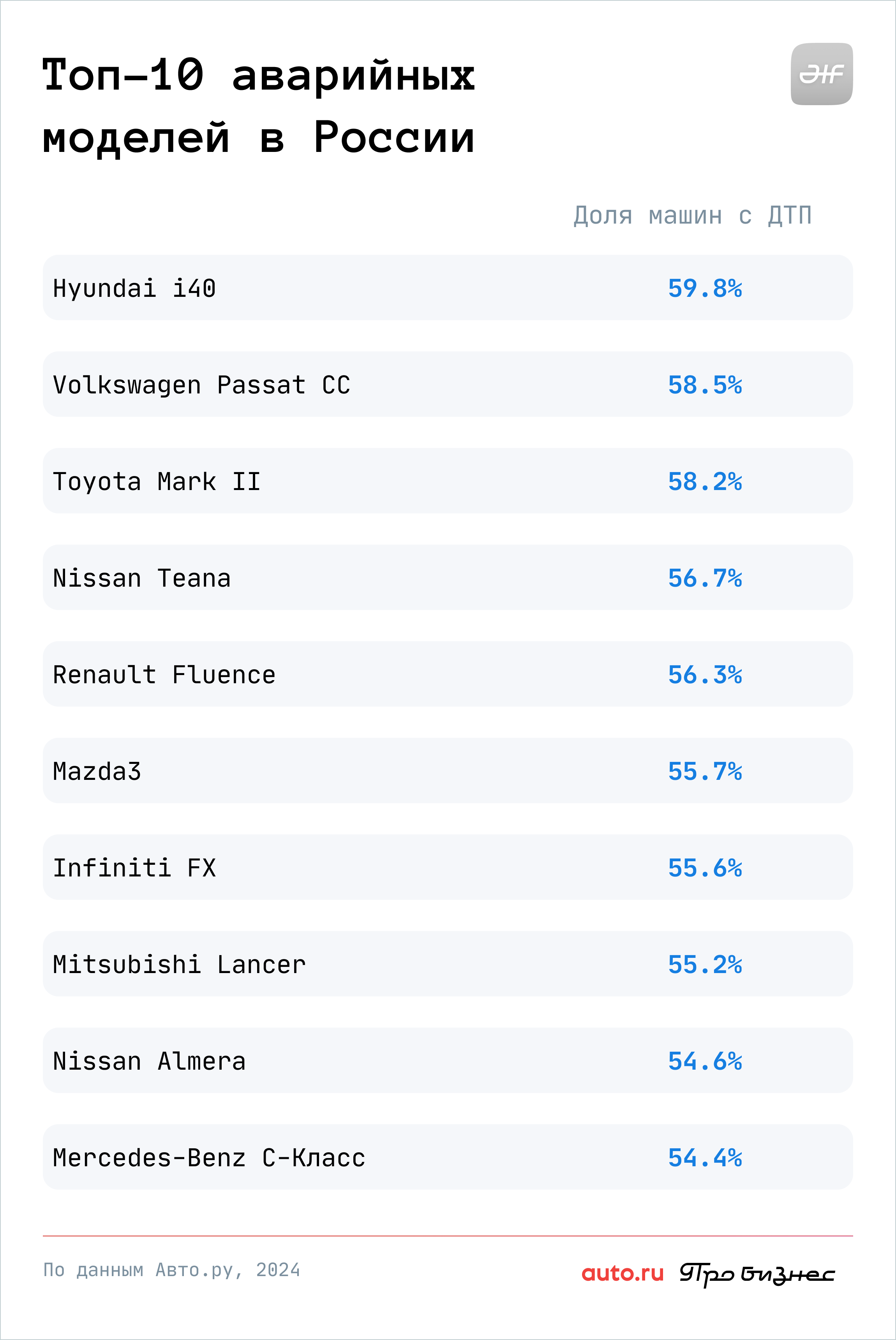896x1340 pixels.
Task: Click the 58.5% percentage
Action: coord(705,384)
